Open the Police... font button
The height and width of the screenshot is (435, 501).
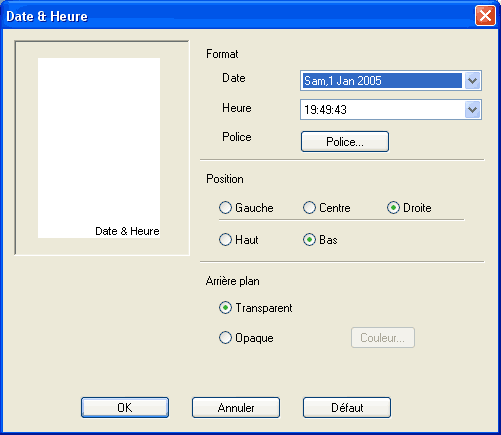click(345, 142)
